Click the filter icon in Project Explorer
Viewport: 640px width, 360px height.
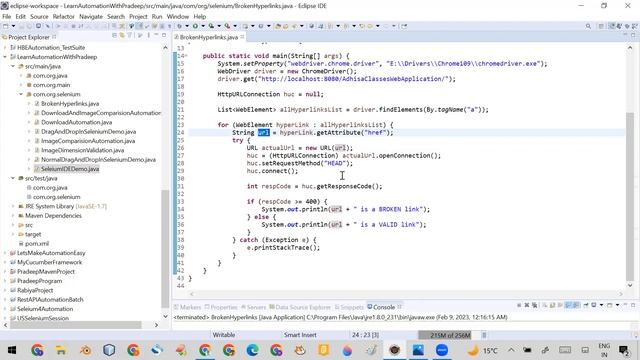(130, 36)
